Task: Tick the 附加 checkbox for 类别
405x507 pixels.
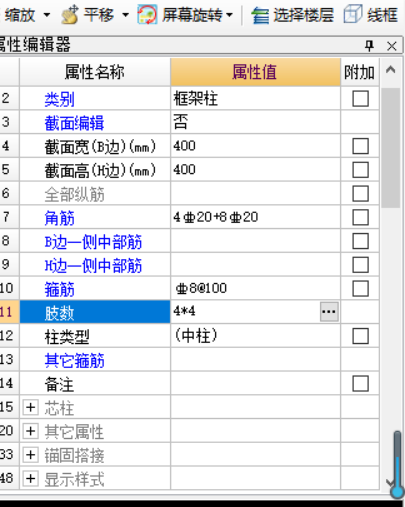Action: click(360, 99)
